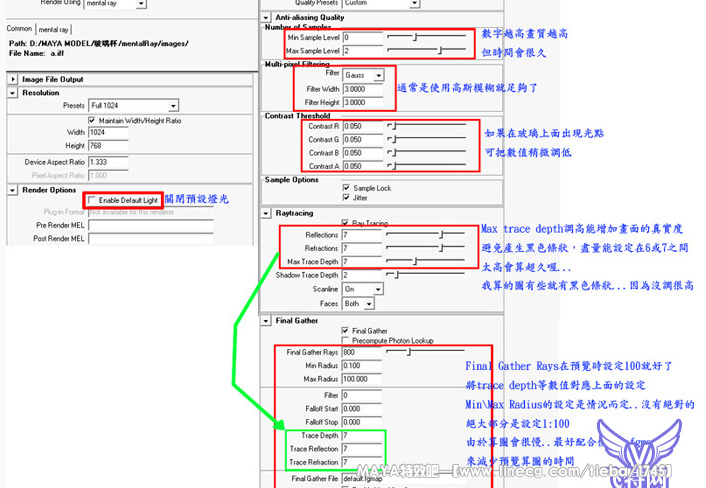This screenshot has width=706, height=488.
Task: Click the Max Sample Level field
Action: click(x=363, y=51)
